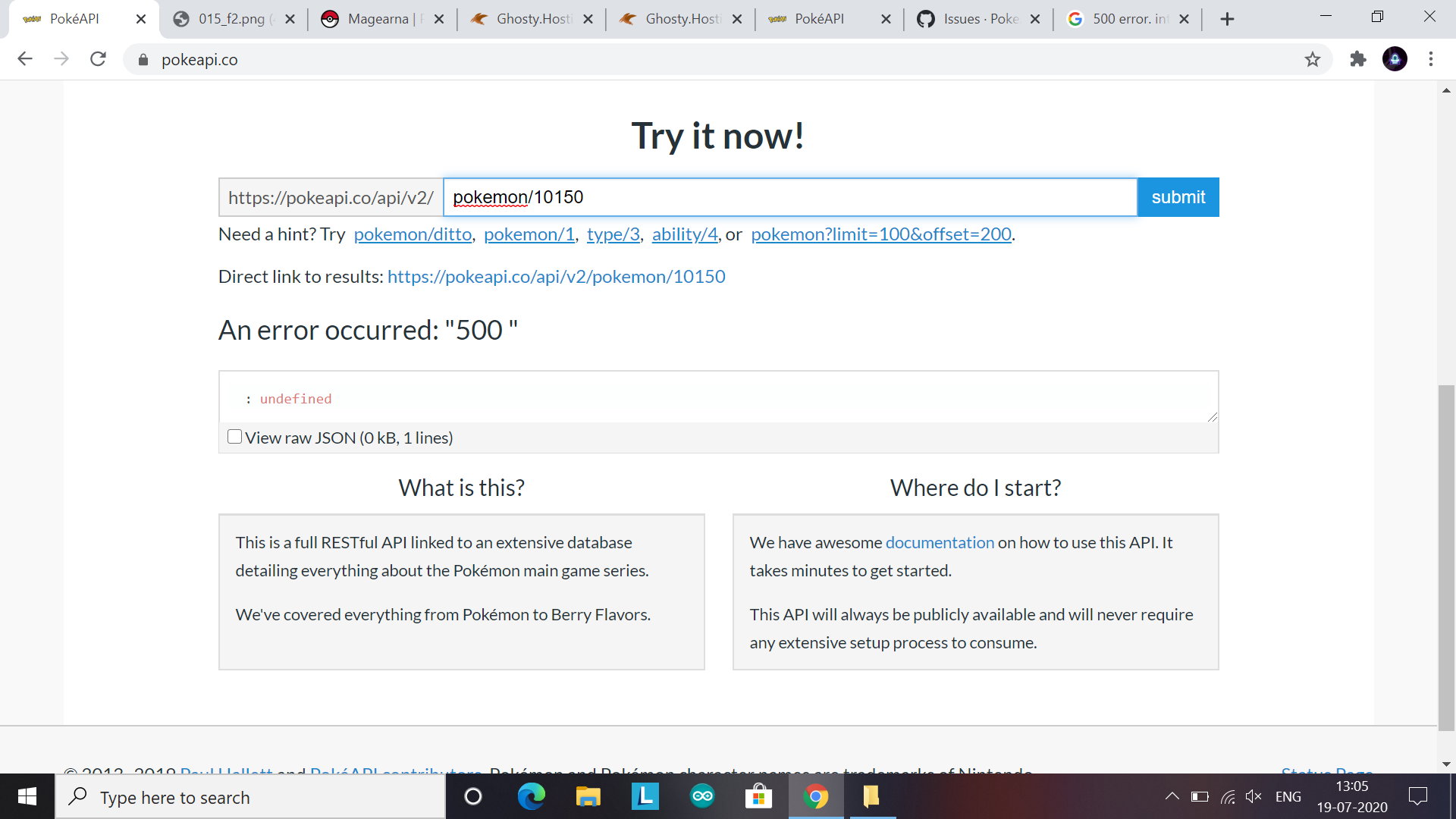Open File Explorer from taskbar
1456x819 pixels.
pos(588,796)
